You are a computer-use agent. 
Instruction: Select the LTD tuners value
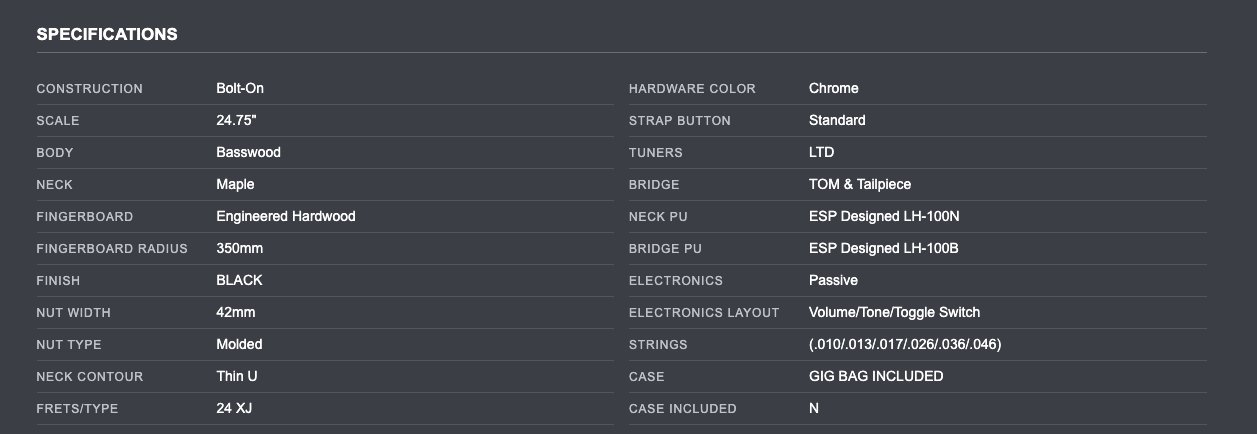[821, 152]
